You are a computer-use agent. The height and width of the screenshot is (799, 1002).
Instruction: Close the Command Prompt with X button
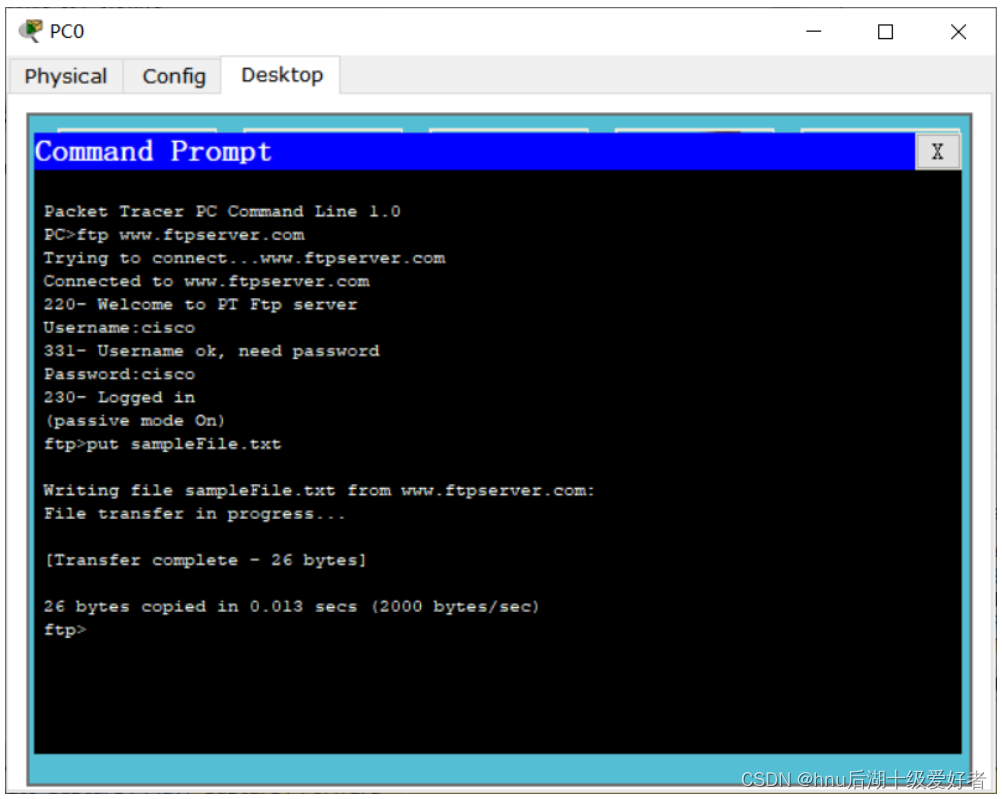coord(937,152)
